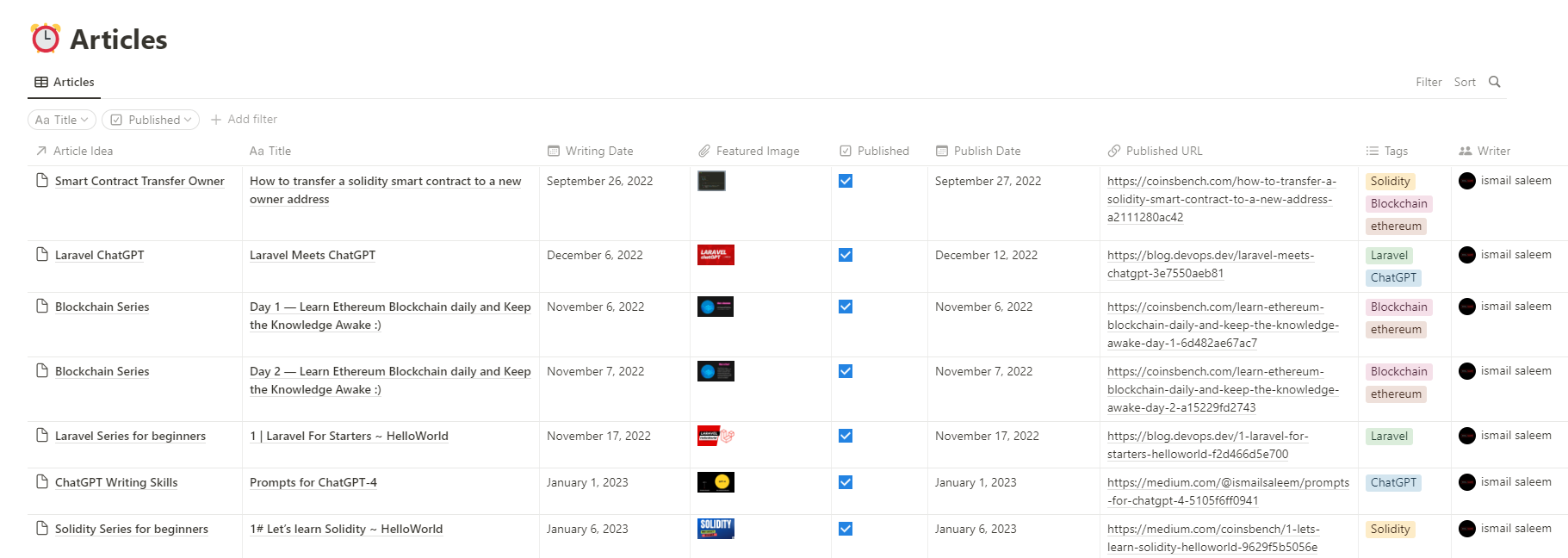Open Solidity featured image thumbnail
This screenshot has height=558, width=1568.
pyautogui.click(x=716, y=529)
